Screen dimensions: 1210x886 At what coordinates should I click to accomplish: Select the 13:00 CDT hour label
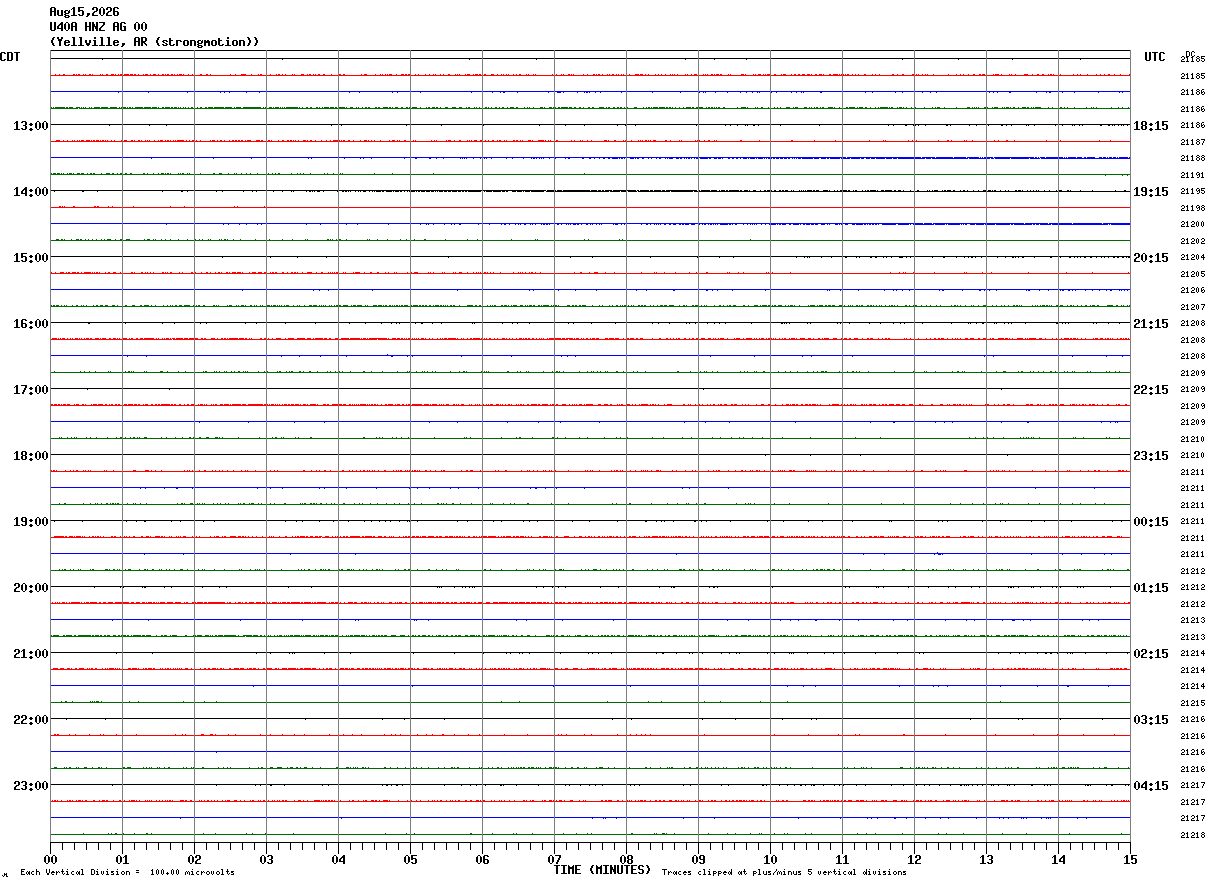30,126
